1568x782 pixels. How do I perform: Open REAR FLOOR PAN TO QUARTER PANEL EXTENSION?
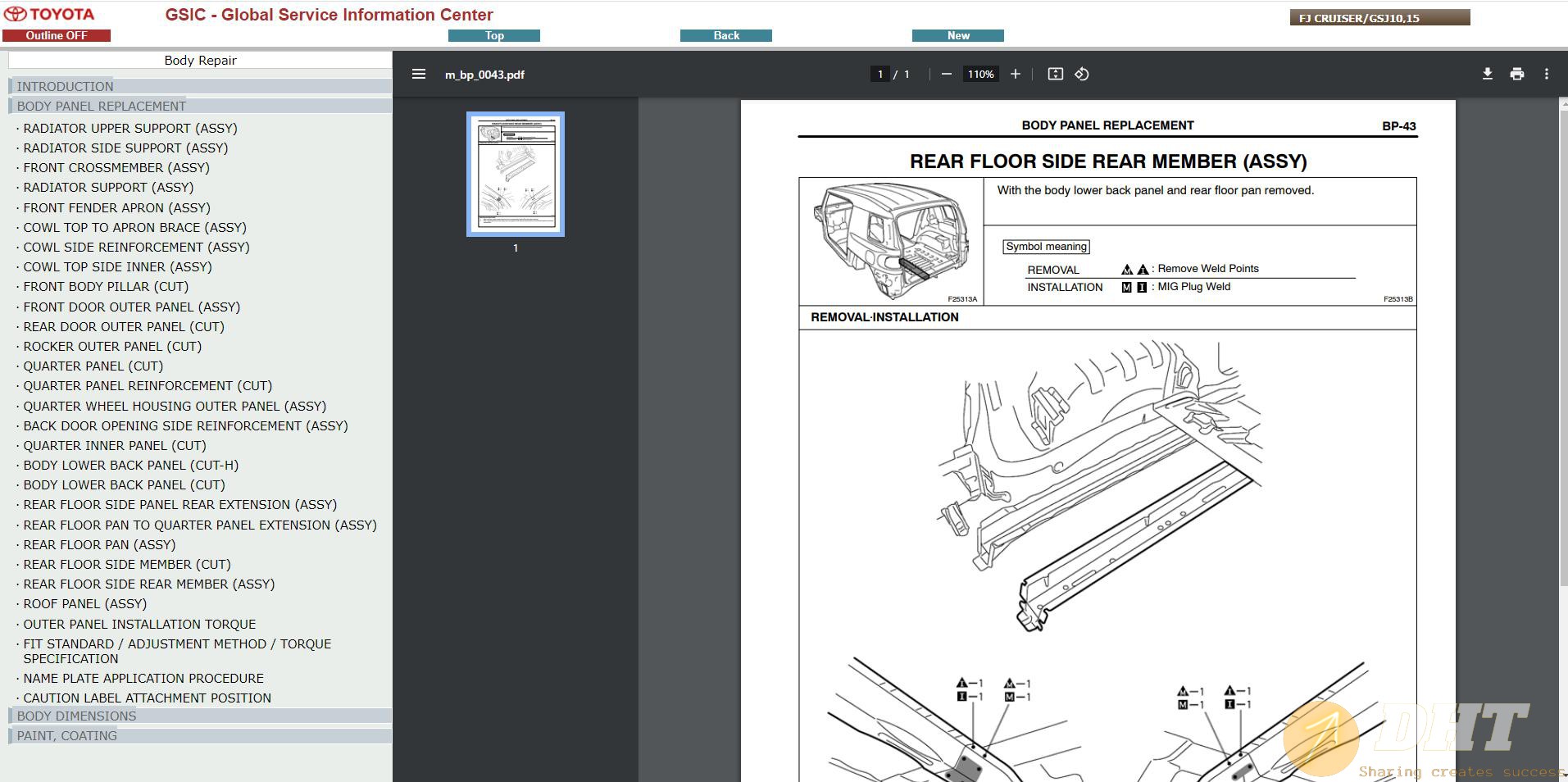200,525
